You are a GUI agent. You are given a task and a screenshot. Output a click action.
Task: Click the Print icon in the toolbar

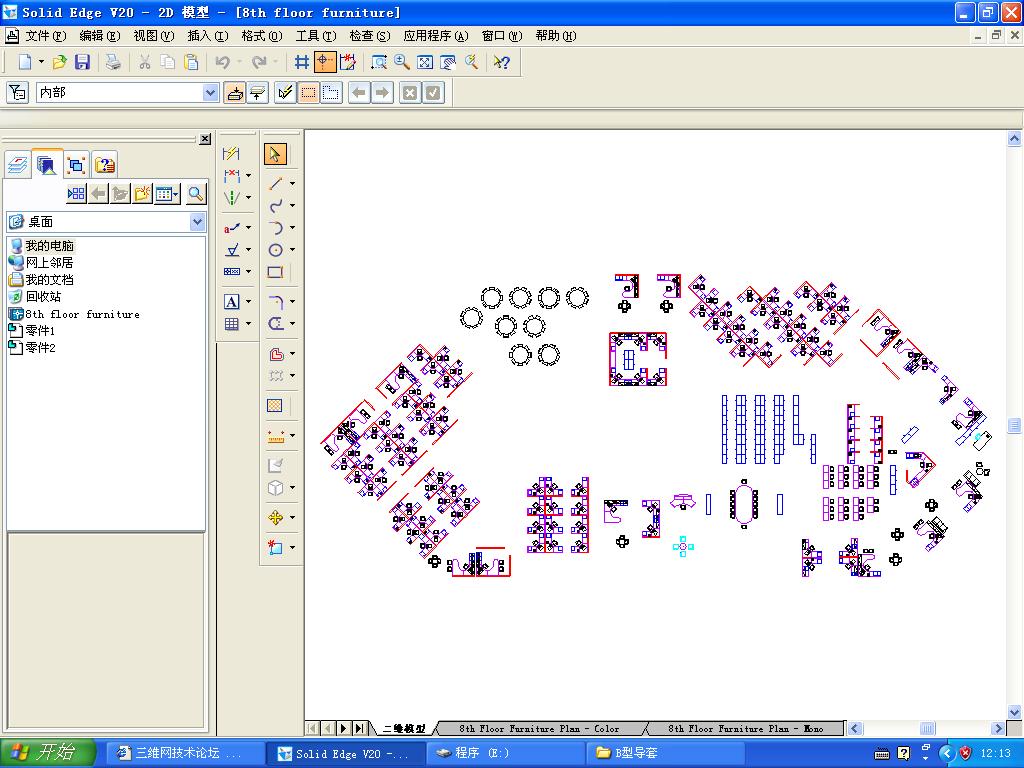click(113, 62)
